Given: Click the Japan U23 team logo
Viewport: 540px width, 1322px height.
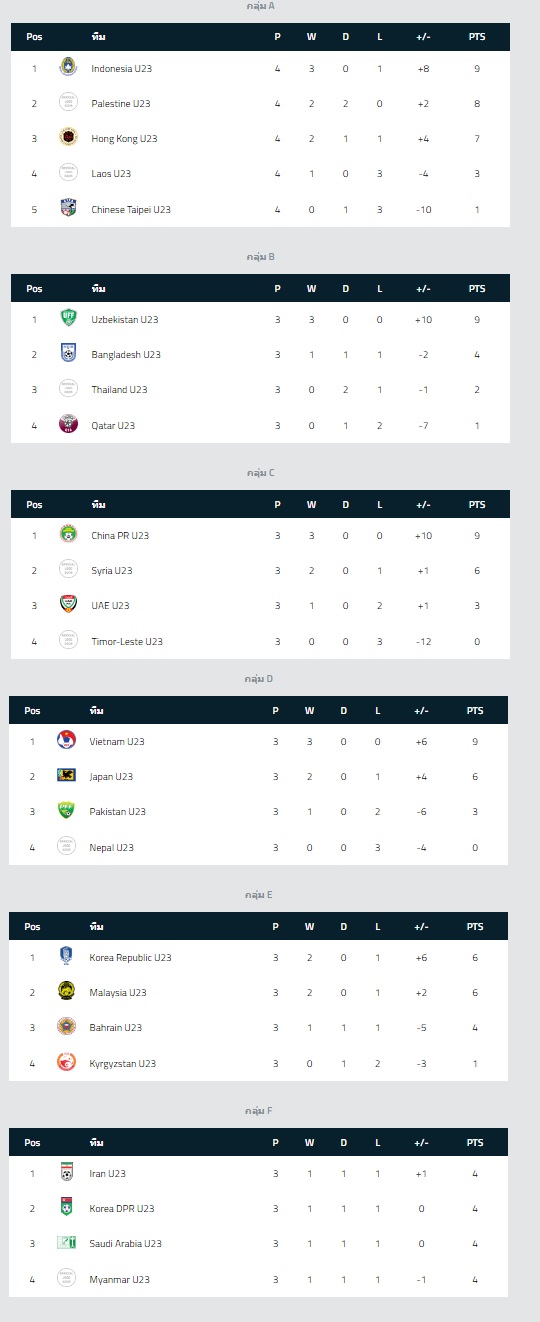Looking at the screenshot, I should (66, 776).
